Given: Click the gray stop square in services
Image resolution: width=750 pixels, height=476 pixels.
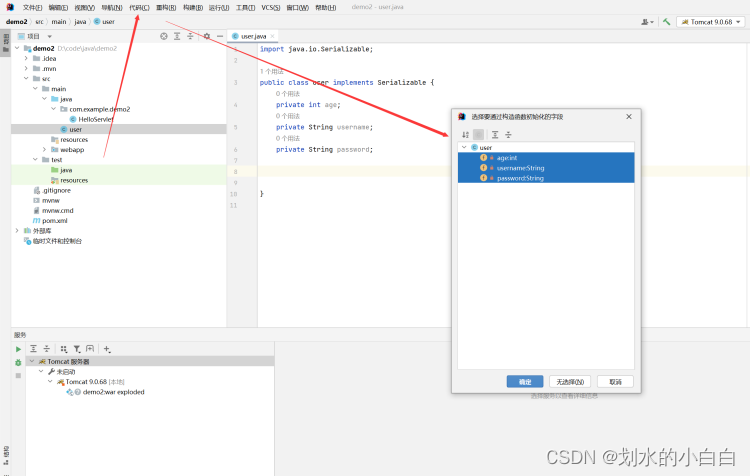Looking at the screenshot, I should [18, 376].
